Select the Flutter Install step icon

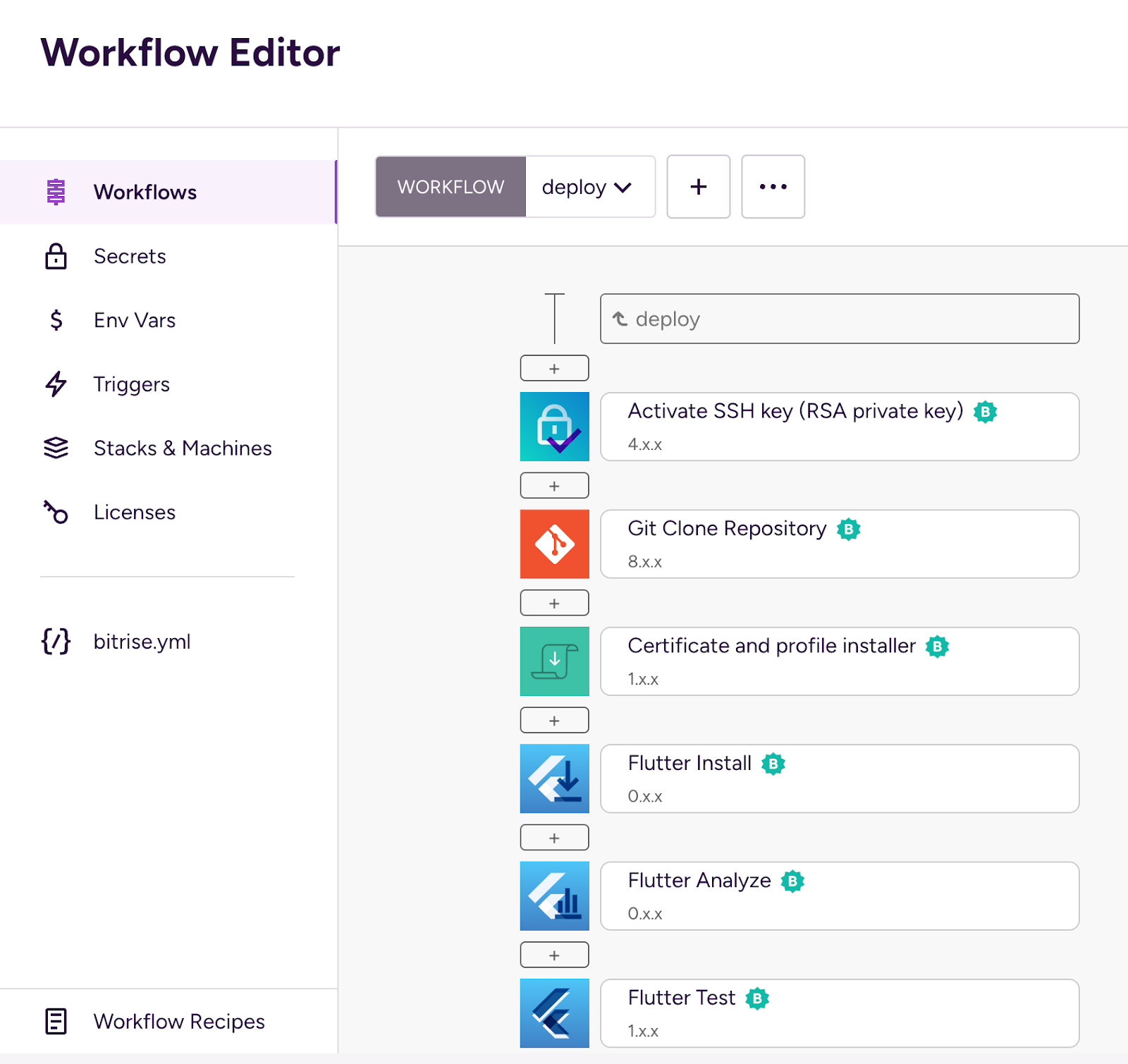click(x=554, y=778)
